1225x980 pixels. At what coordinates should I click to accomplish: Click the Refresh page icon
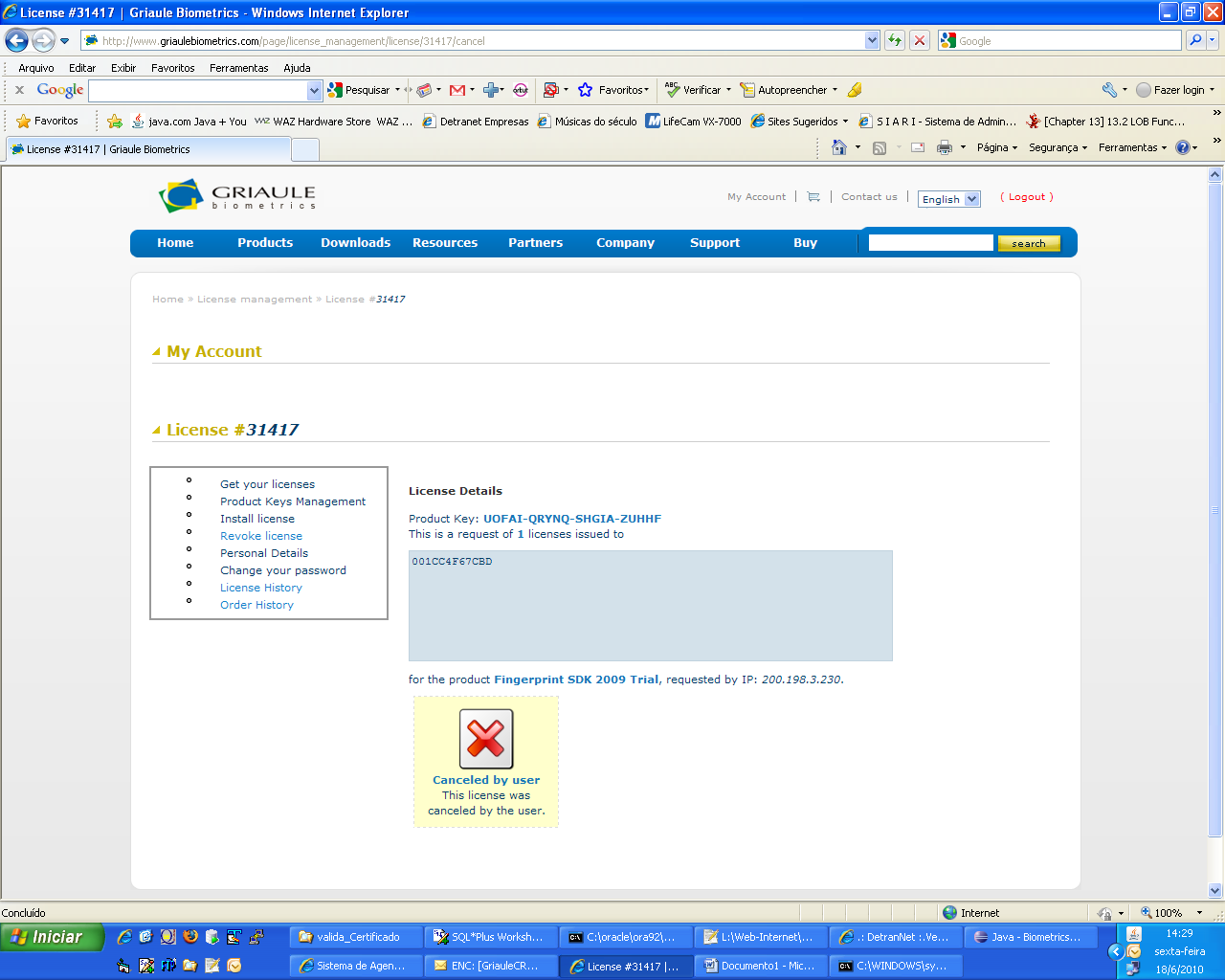(x=895, y=40)
